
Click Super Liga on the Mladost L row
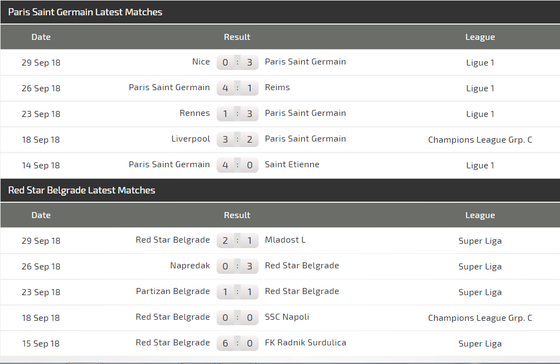click(480, 241)
